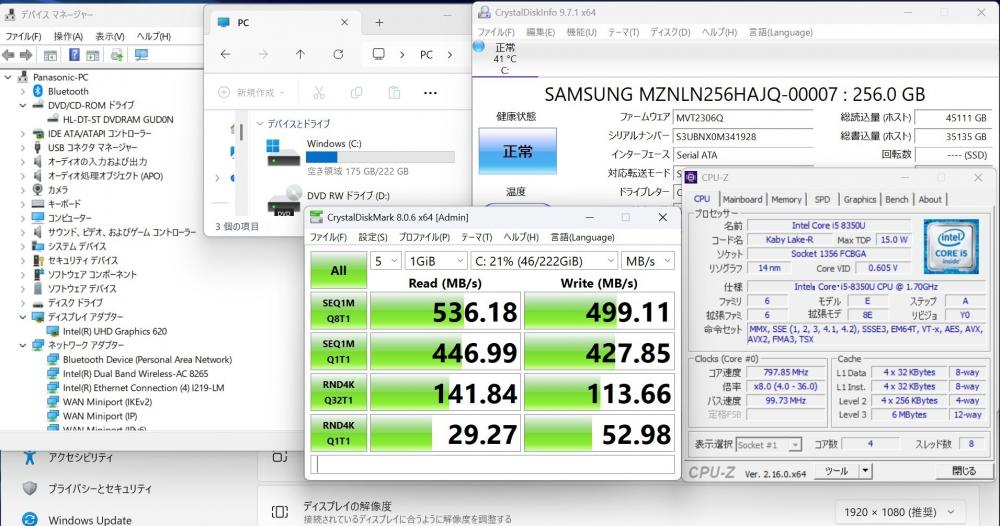Screen dimensions: 1000x526
Task: Expand the Bluetooth category in Device Manager
Action: click(24, 91)
